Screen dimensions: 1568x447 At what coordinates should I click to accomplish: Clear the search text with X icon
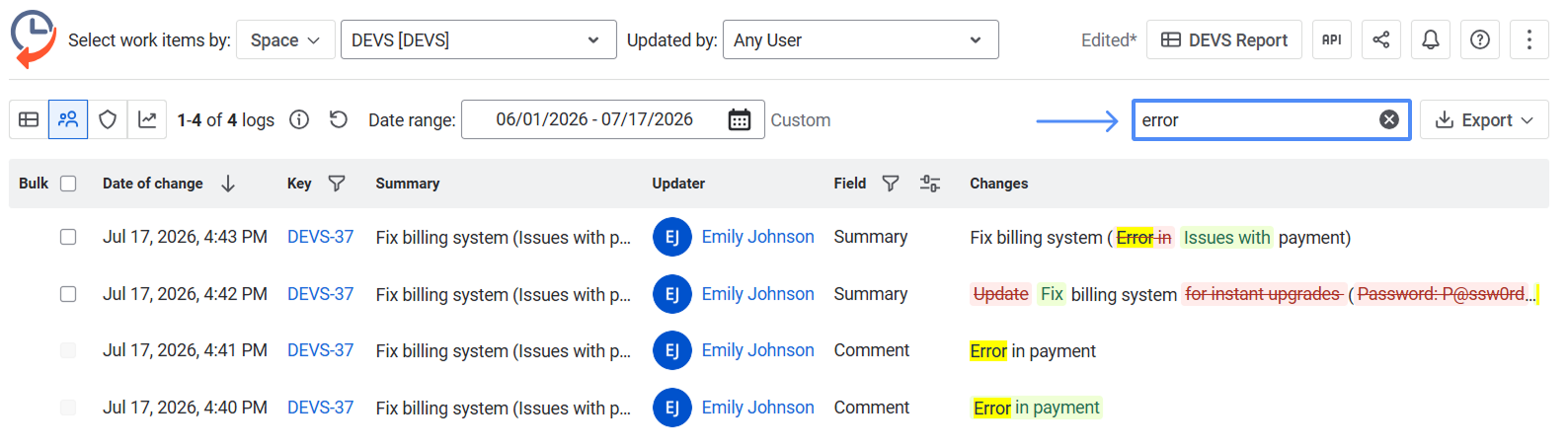pyautogui.click(x=1388, y=119)
